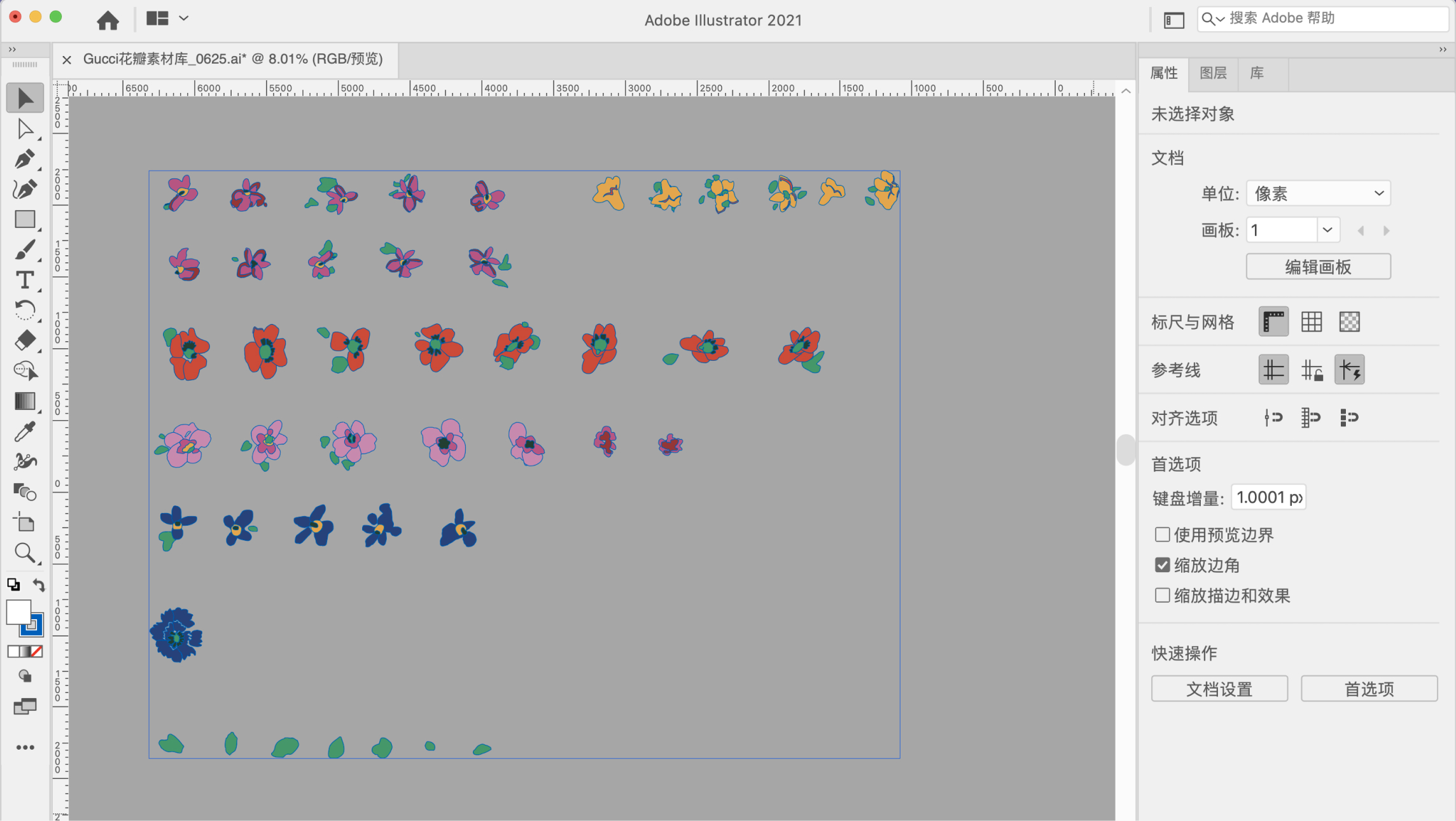
Task: Click the lock guides icon
Action: (1311, 370)
